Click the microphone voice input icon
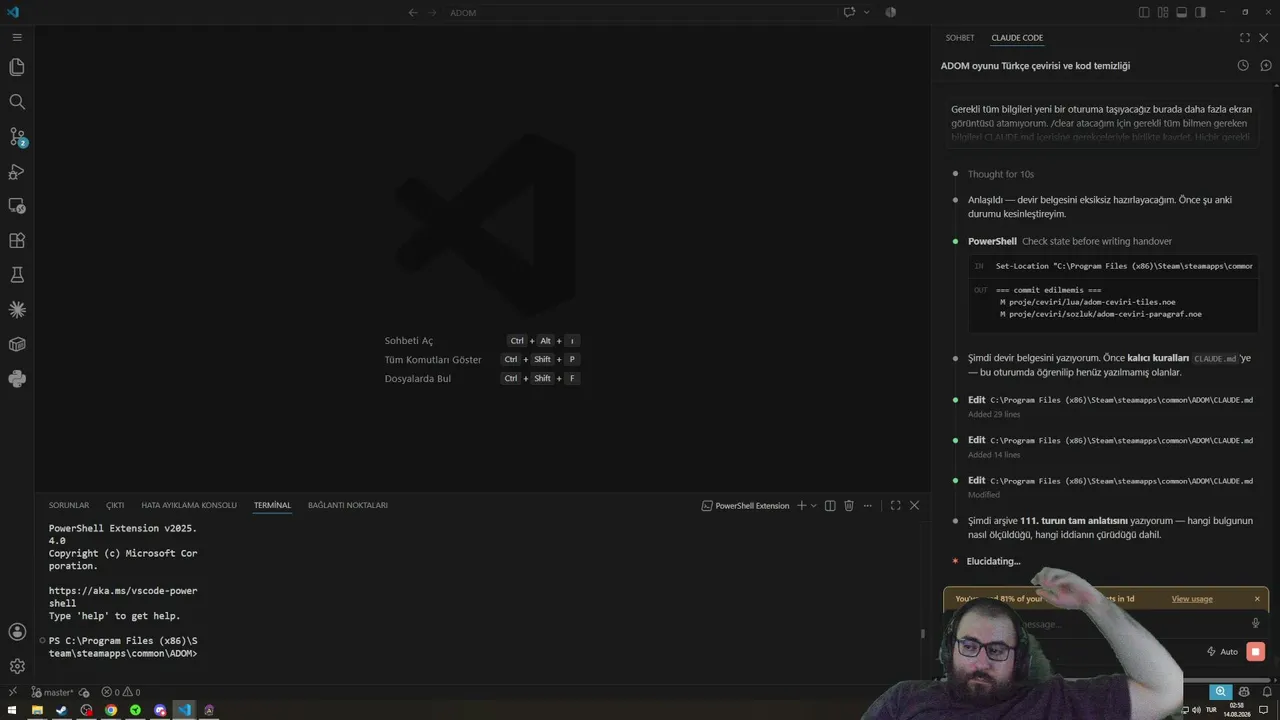 click(x=1256, y=624)
